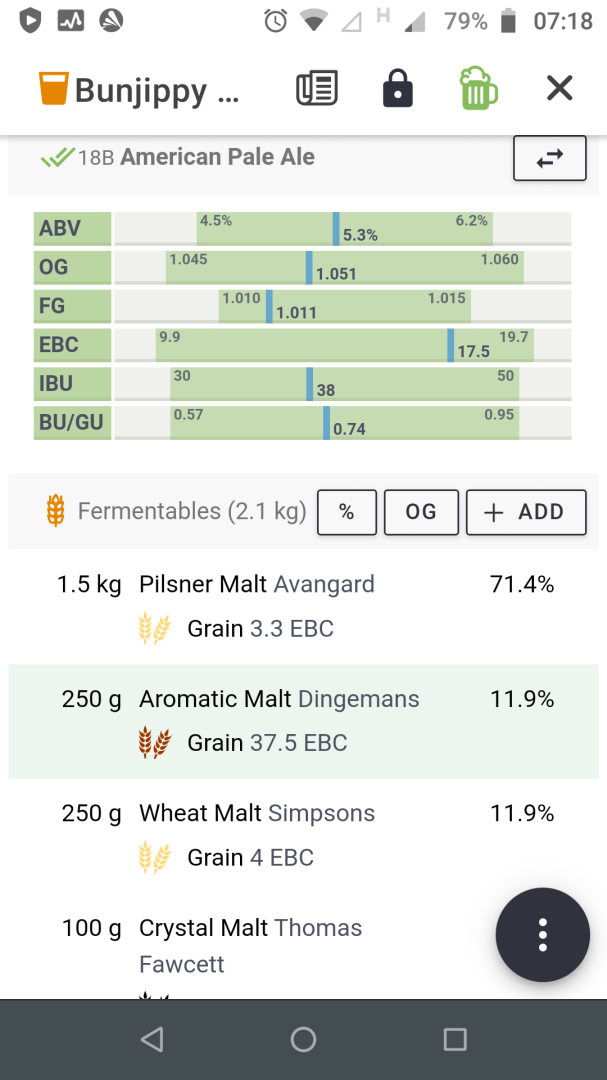The width and height of the screenshot is (607, 1080).
Task: Add a new fermentable
Action: click(526, 512)
